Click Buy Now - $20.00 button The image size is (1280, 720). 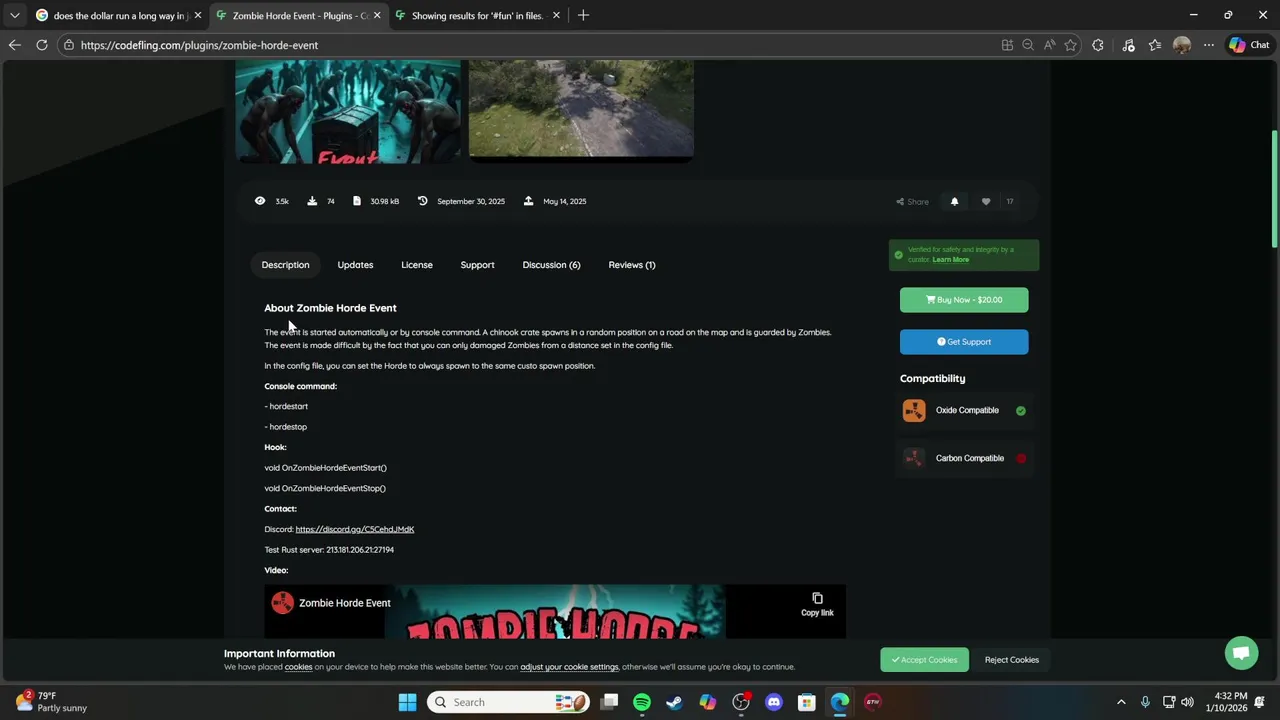coord(964,300)
